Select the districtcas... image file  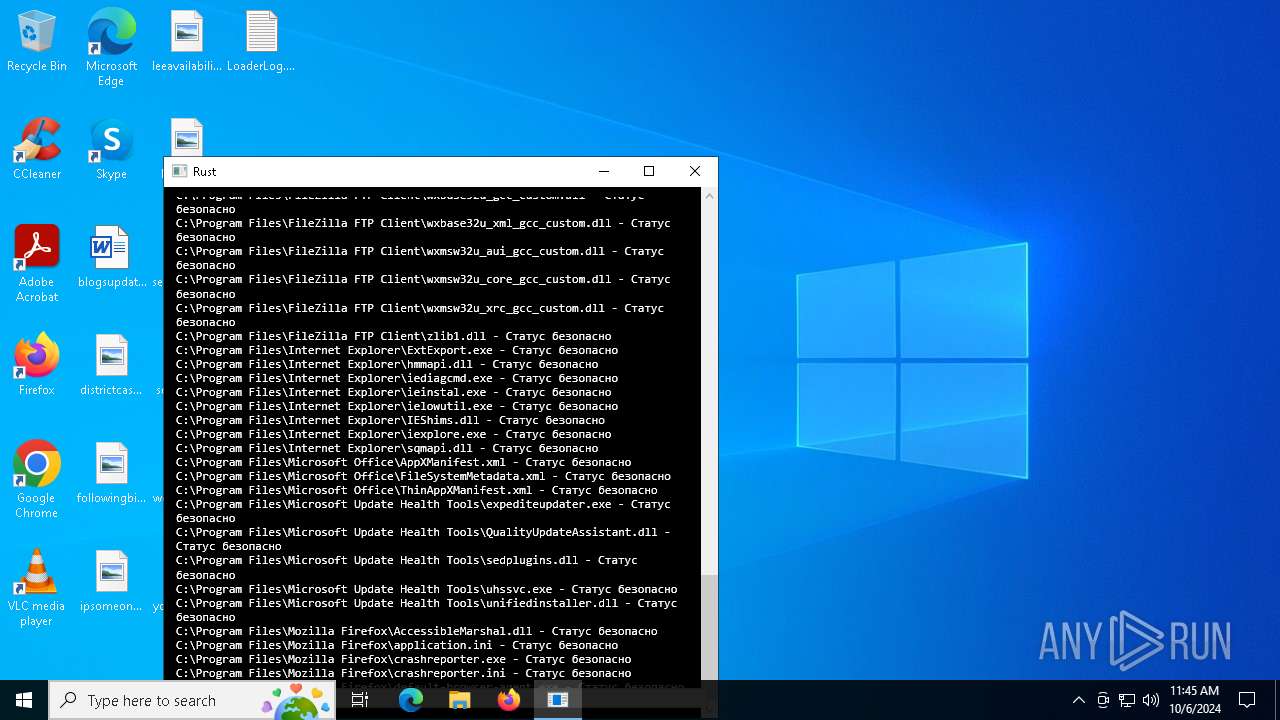coord(111,366)
